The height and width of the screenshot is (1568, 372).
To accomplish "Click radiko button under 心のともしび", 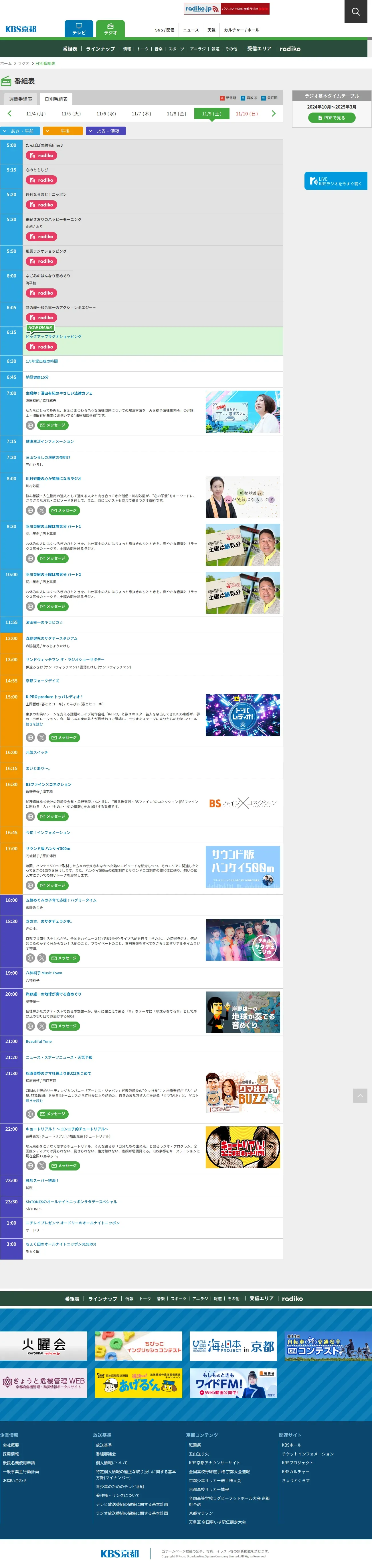I will [41, 180].
